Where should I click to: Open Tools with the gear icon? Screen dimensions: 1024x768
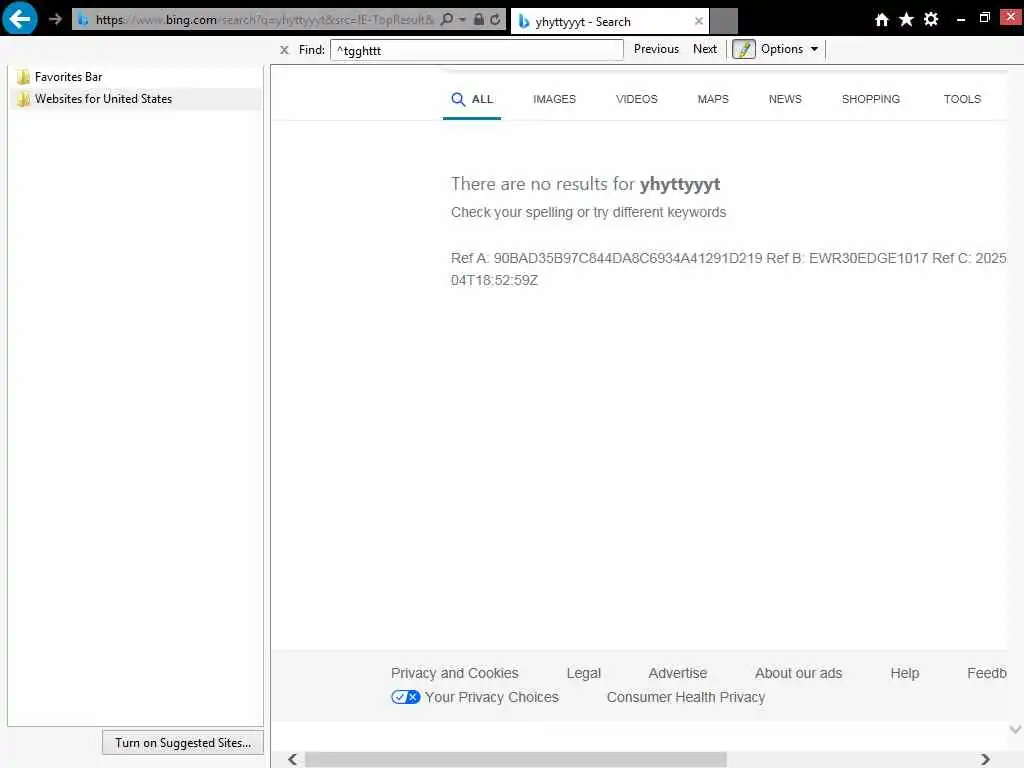[x=931, y=20]
